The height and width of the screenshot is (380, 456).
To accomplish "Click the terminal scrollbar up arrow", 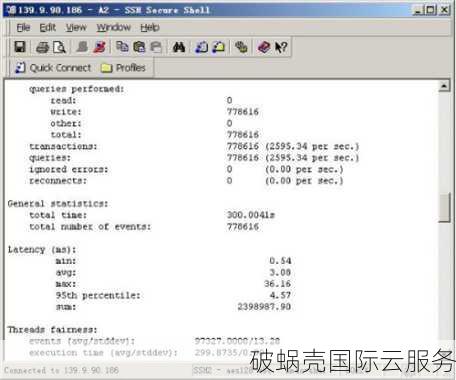I will [444, 86].
